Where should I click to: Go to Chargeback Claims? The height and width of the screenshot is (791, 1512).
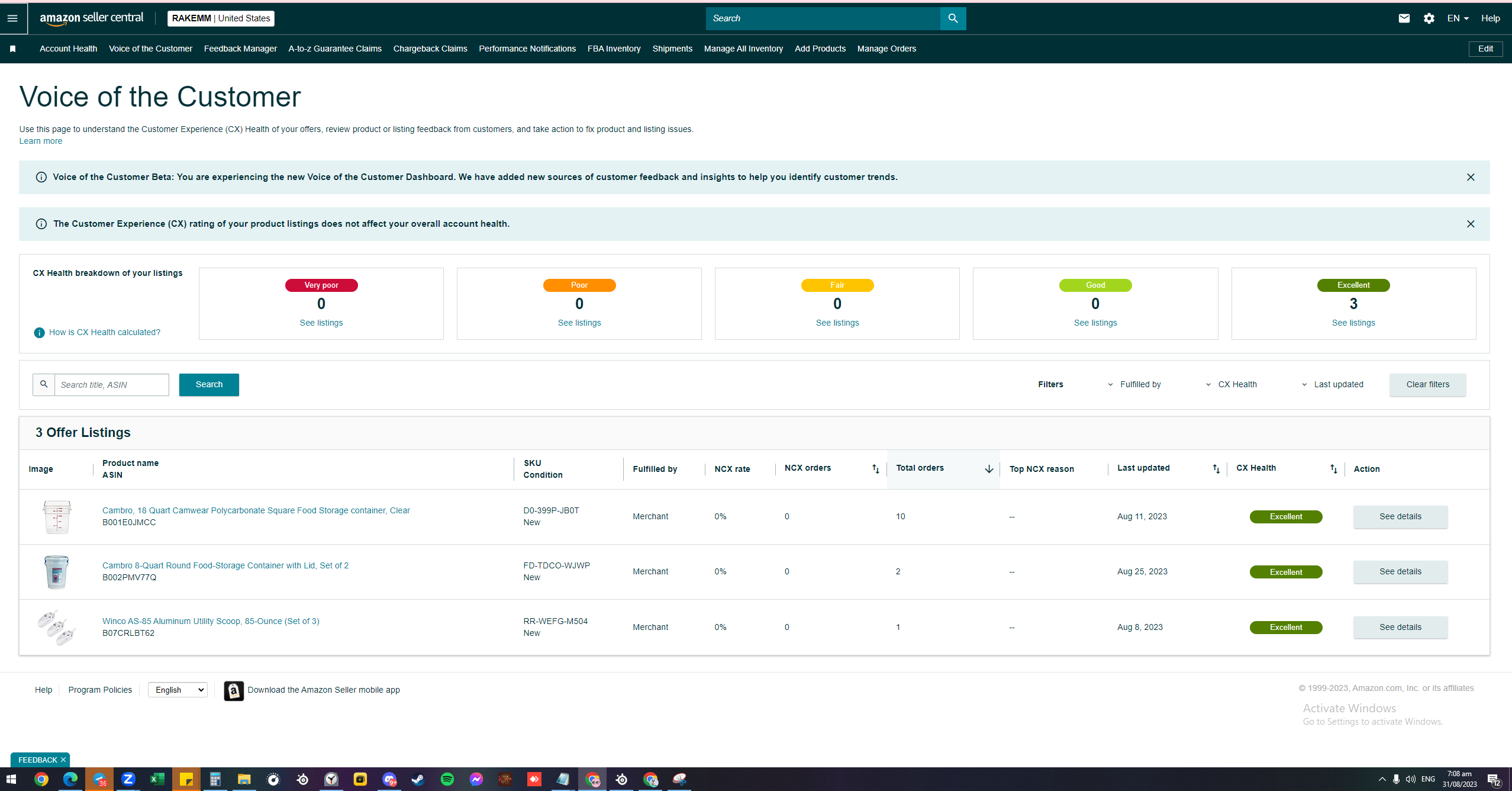click(x=430, y=49)
